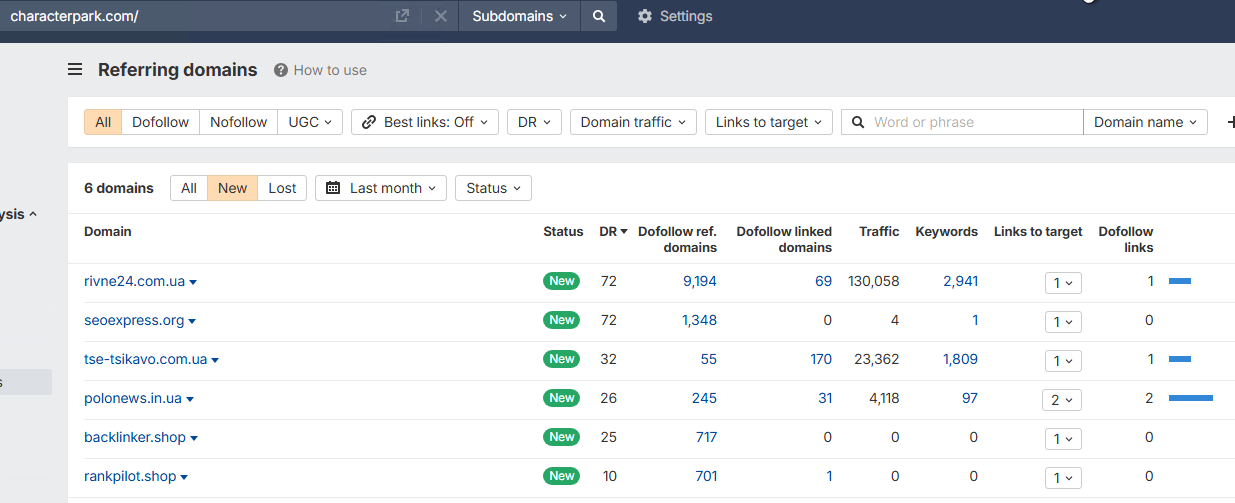Clear the URL with the X icon
The image size is (1235, 503).
coord(440,16)
